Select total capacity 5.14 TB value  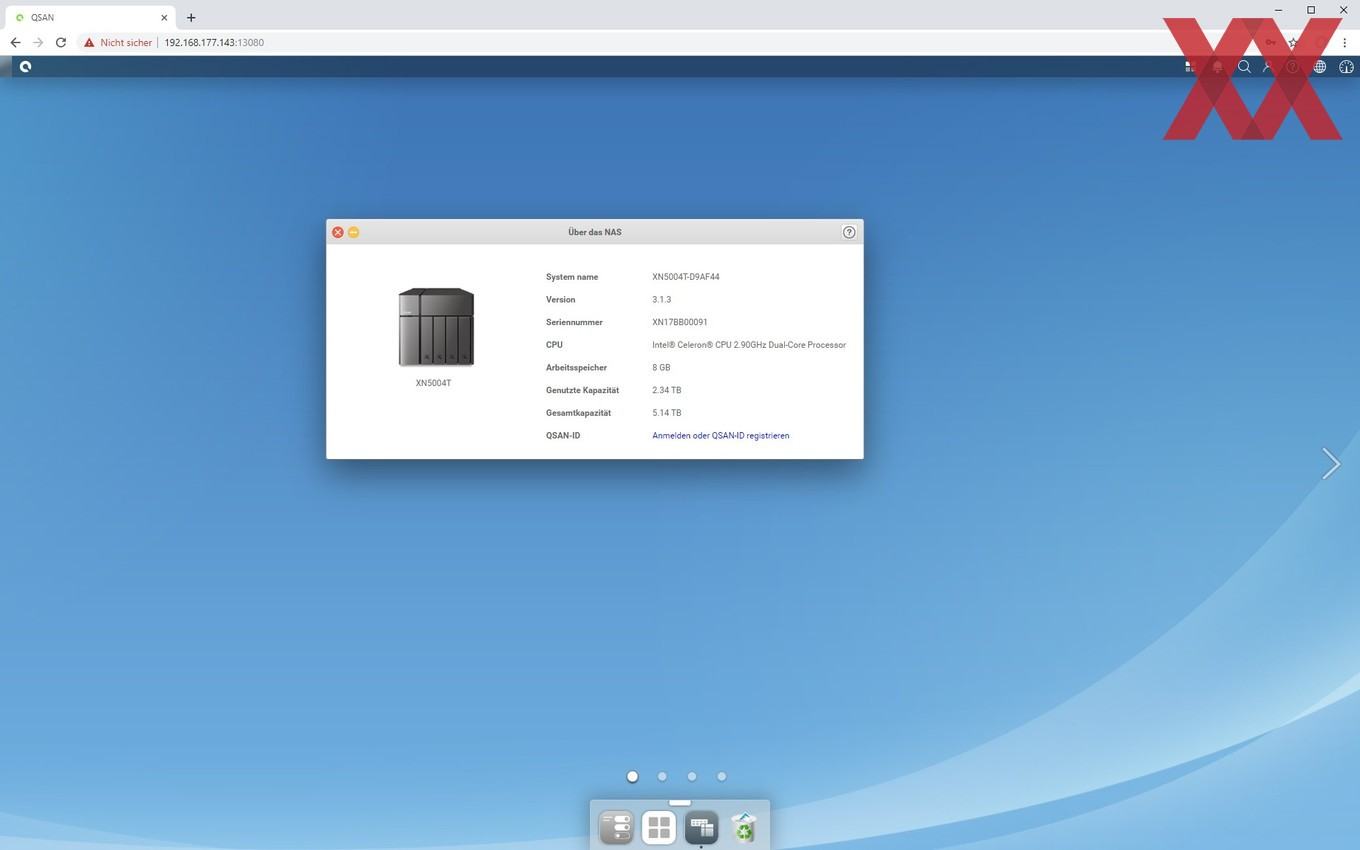[x=667, y=413]
